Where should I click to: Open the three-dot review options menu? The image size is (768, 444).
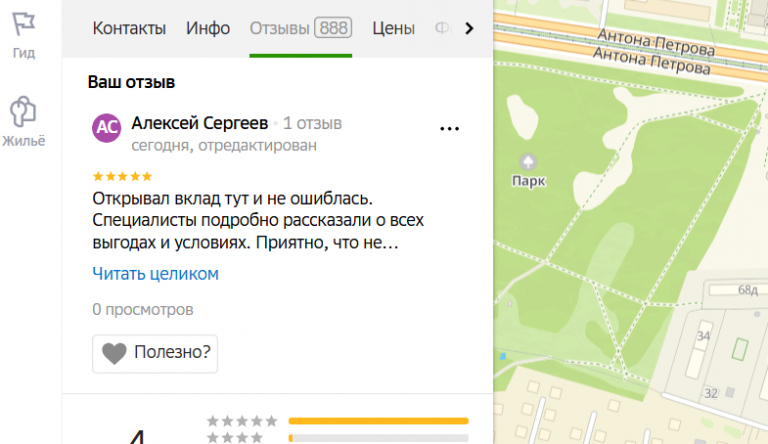pos(449,129)
